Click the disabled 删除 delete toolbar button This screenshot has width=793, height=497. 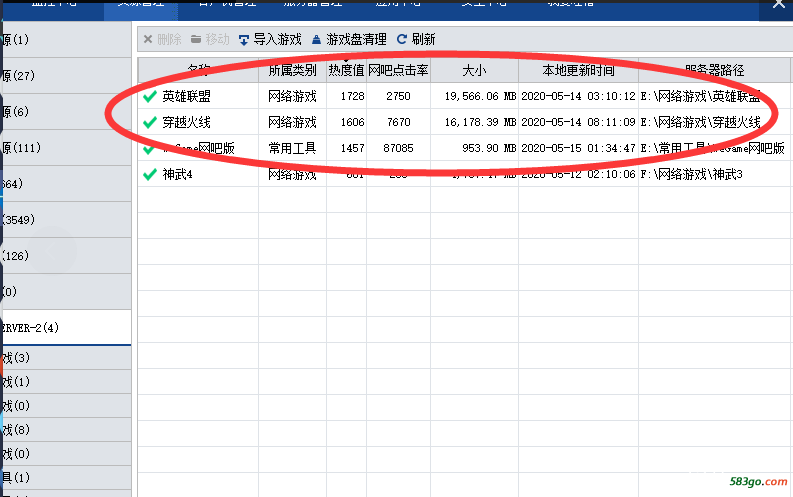pos(162,39)
